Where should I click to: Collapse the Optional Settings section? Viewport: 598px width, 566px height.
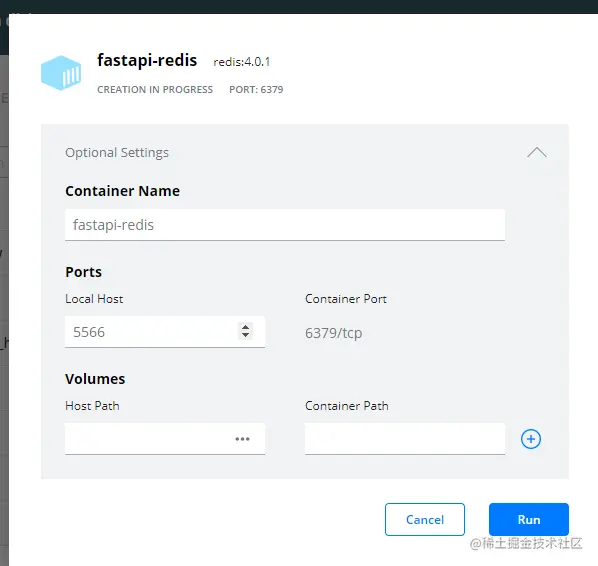(537, 152)
